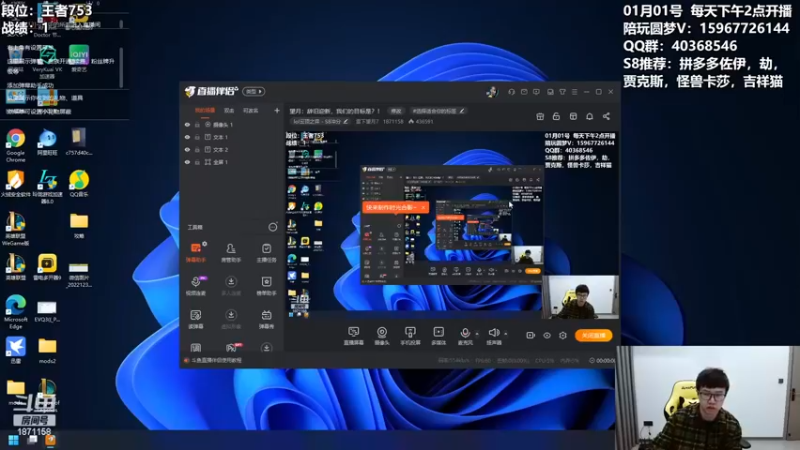Start recording with the camcorder icon
Image resolution: width=800 pixels, height=450 pixels.
point(530,335)
